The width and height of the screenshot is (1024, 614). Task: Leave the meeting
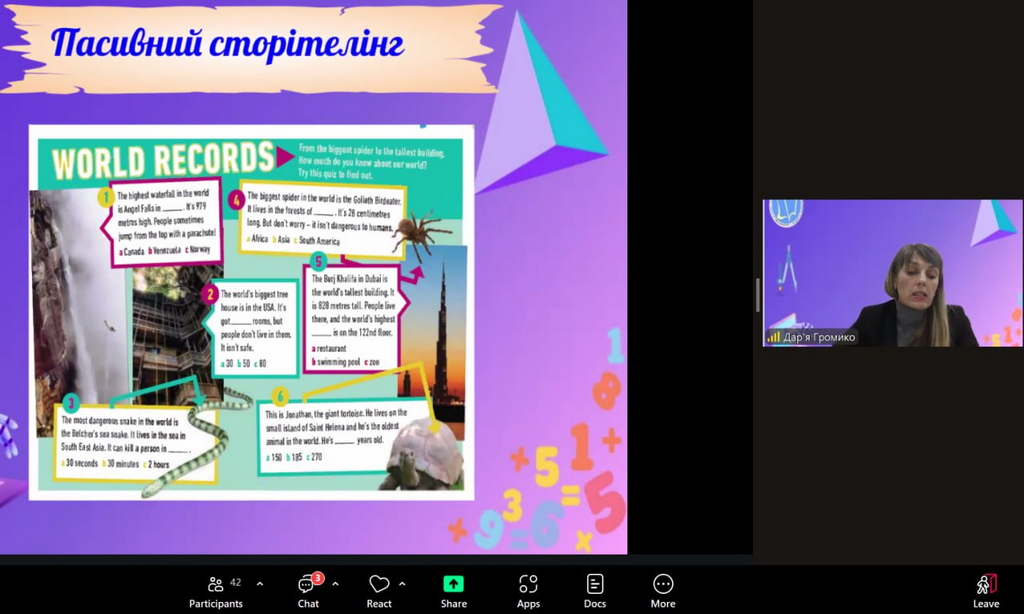tap(986, 590)
